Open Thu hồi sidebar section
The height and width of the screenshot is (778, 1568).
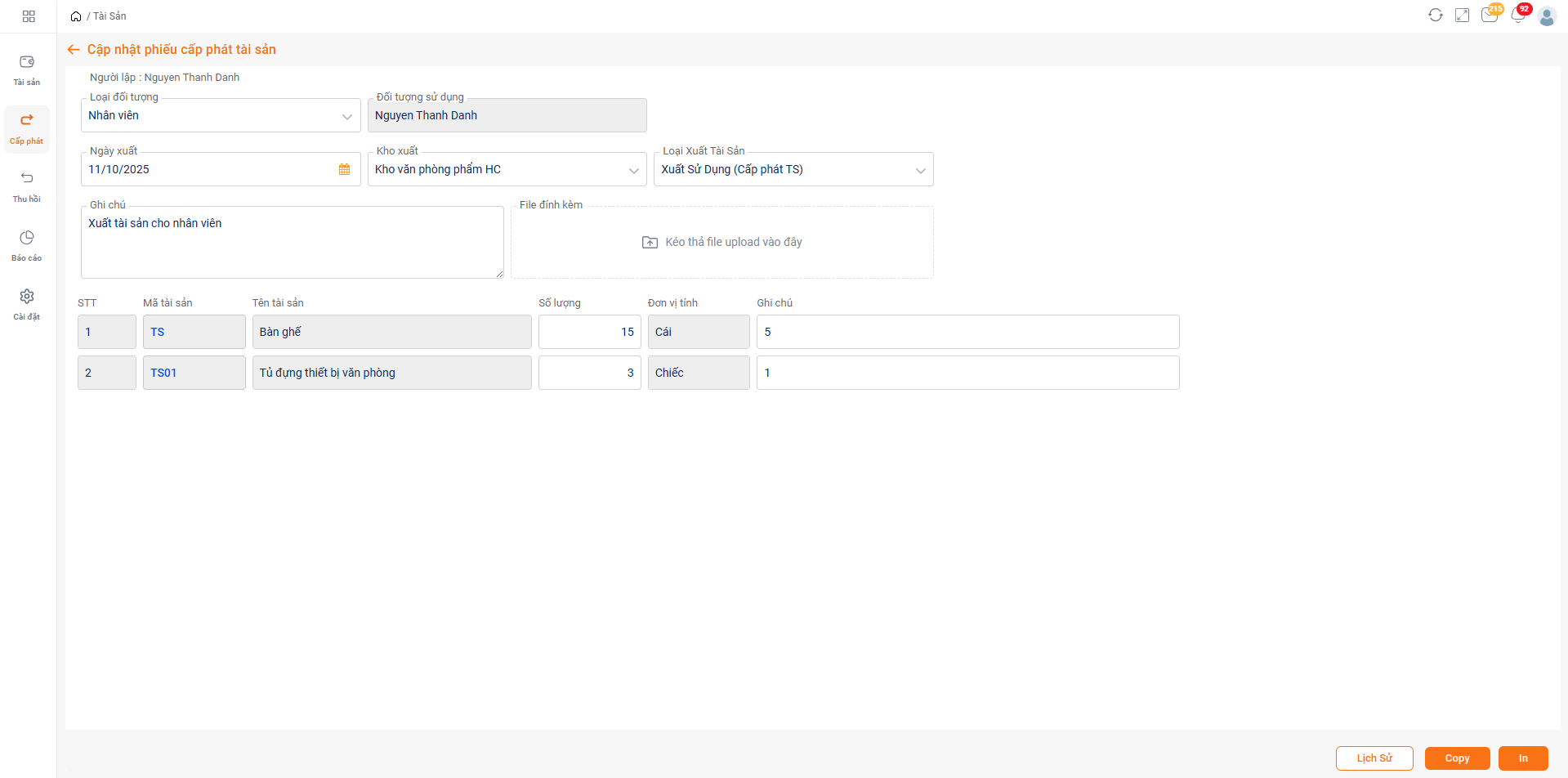click(27, 187)
